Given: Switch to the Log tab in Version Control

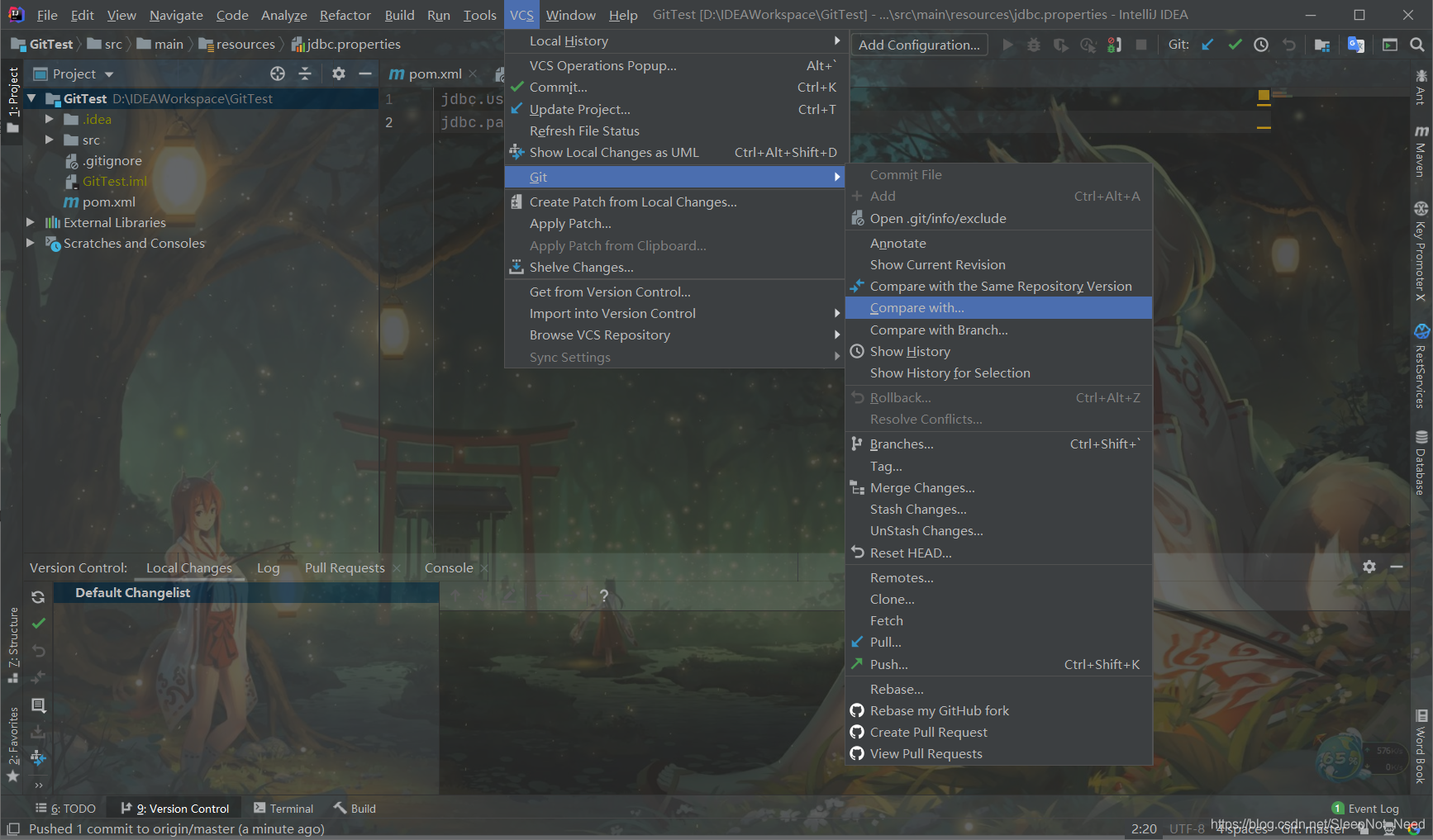Looking at the screenshot, I should (268, 567).
